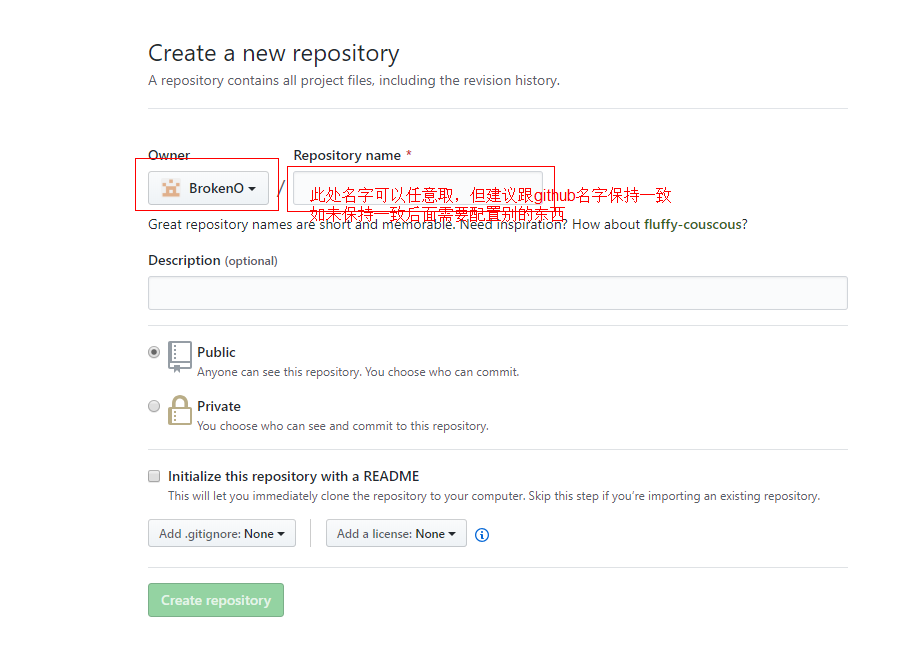The height and width of the screenshot is (652, 924).
Task: Click into the Description input box
Action: click(497, 293)
